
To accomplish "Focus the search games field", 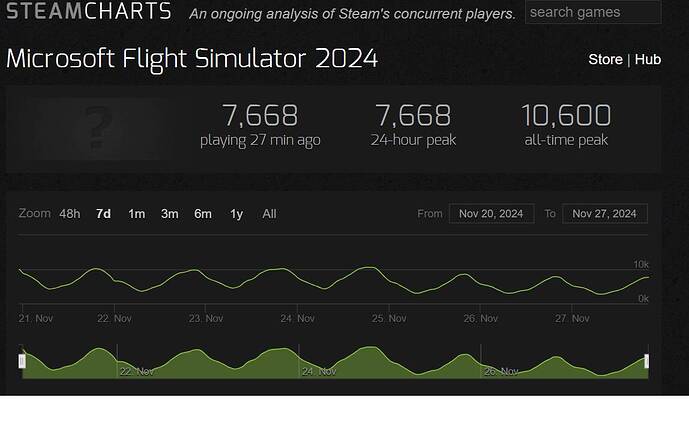I will 593,12.
